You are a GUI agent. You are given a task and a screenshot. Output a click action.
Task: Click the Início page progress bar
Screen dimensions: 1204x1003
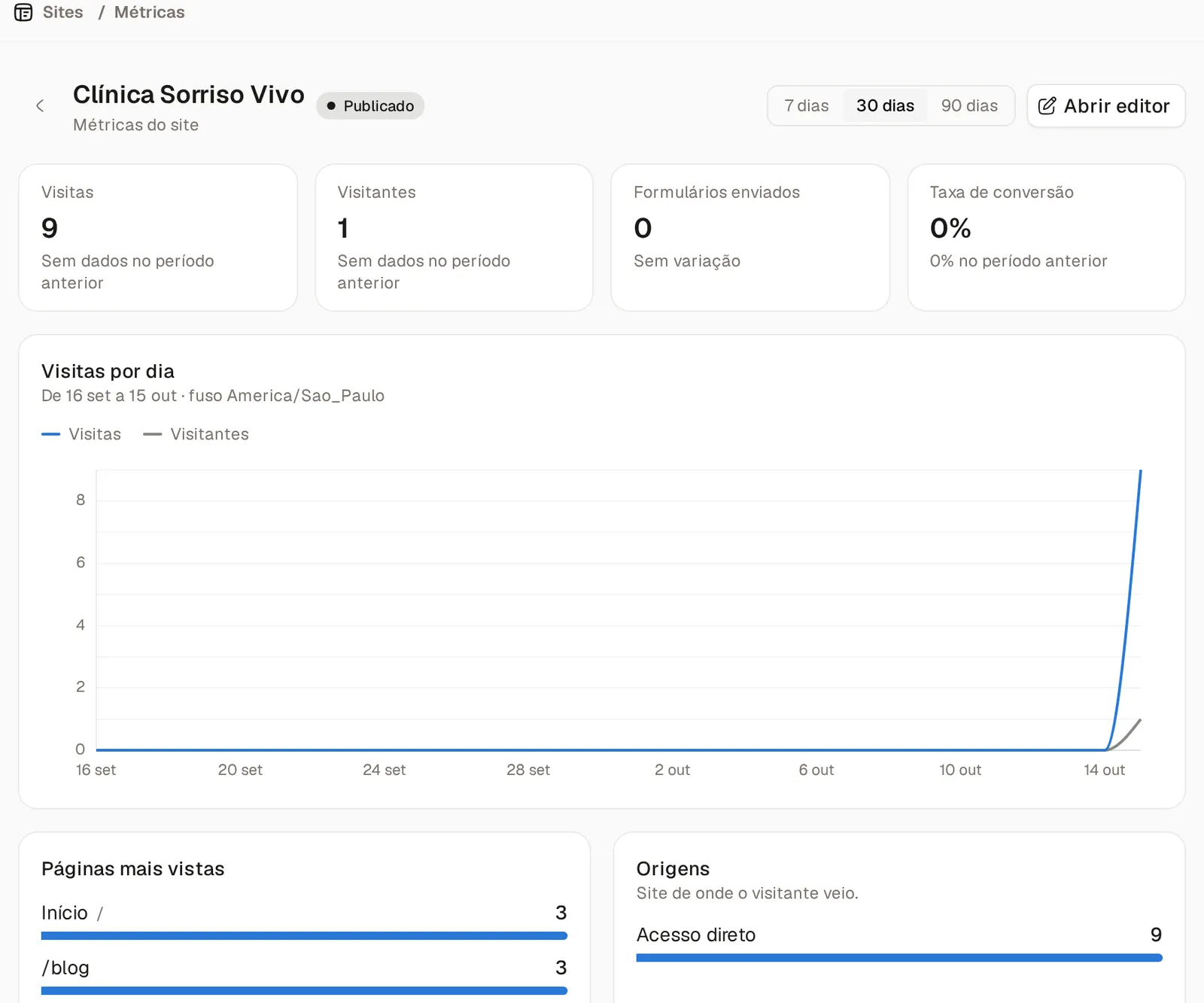[x=304, y=936]
